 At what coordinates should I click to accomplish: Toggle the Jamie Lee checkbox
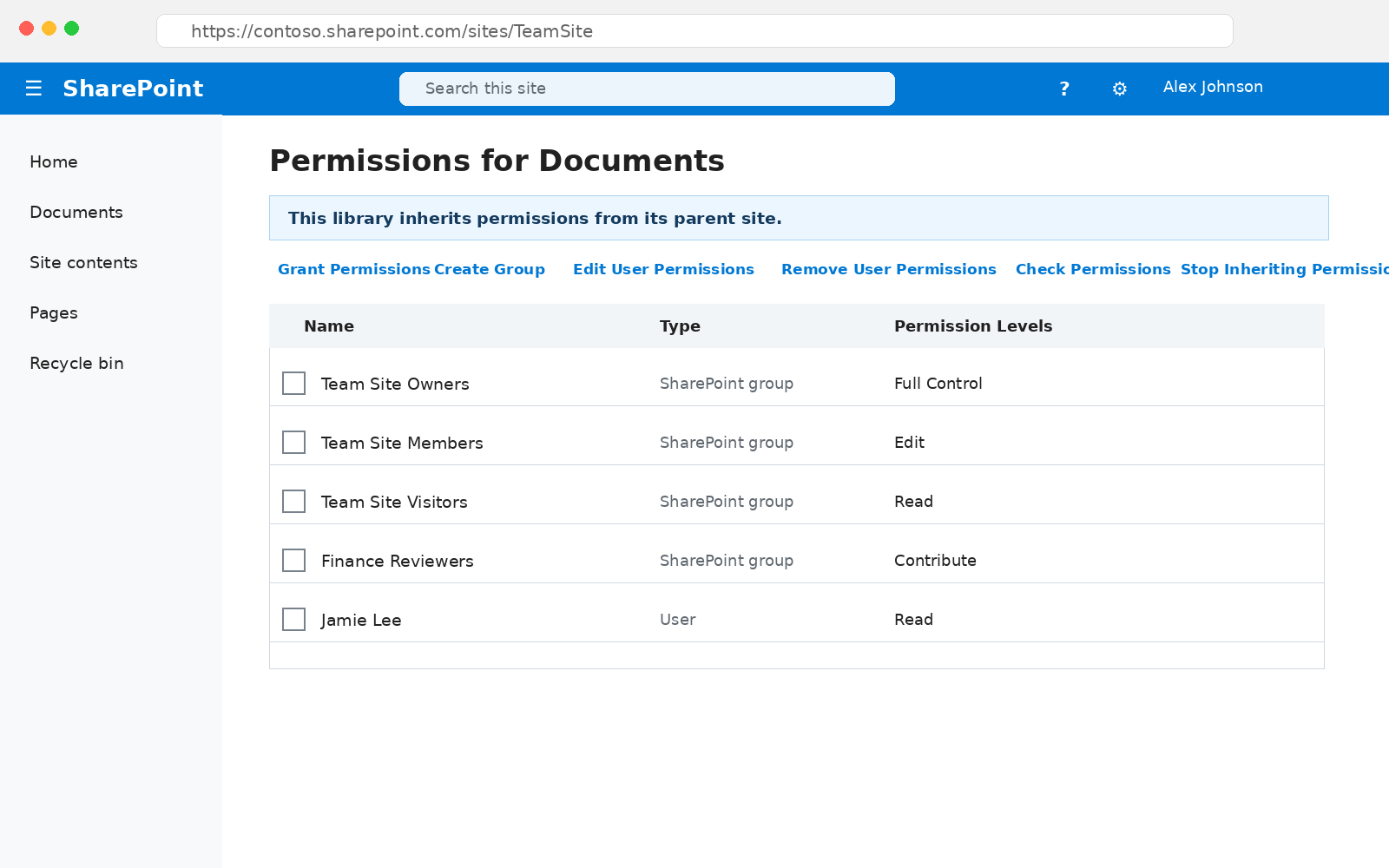293,619
